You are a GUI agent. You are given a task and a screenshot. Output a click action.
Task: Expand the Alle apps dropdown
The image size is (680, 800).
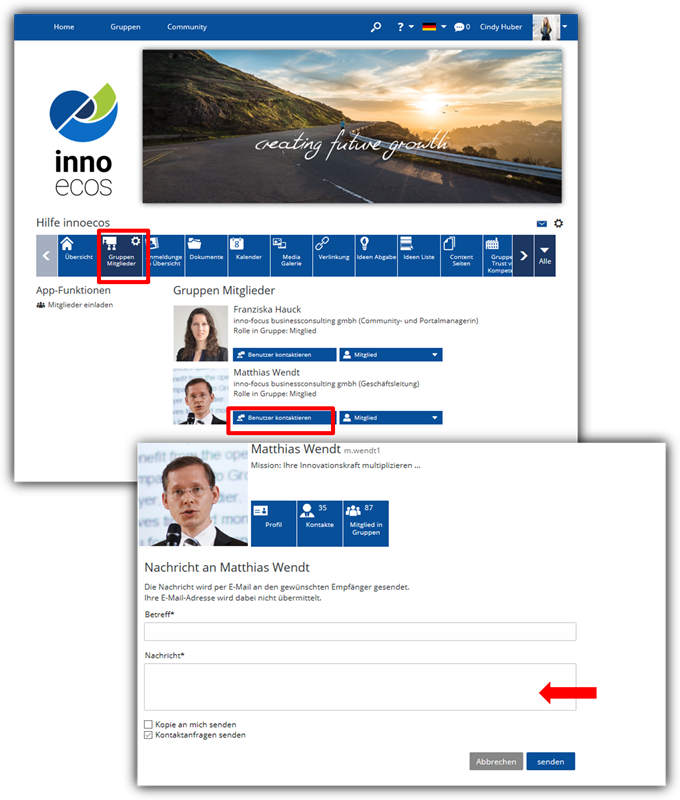coord(544,255)
